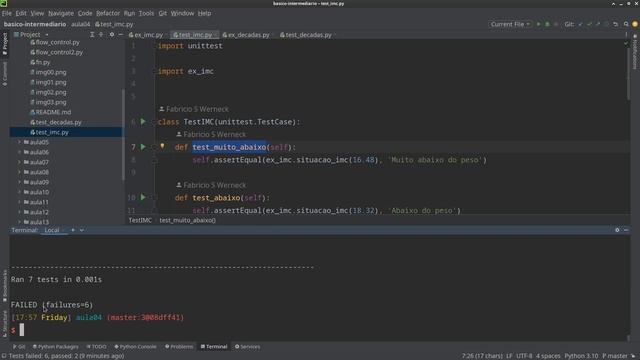Open the Project vertical sidebar tab
The width and height of the screenshot is (640, 360).
click(4, 44)
